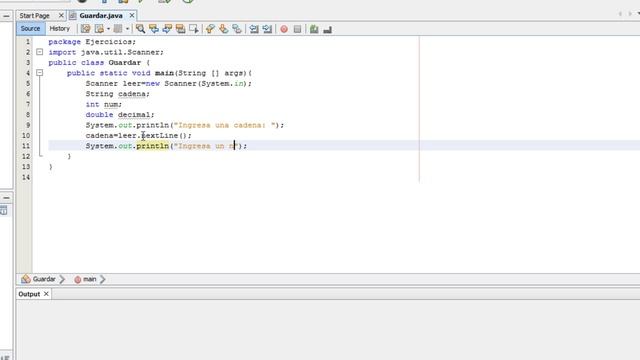Click the Forward navigation toolbar icon
640x360 pixels.
118,29
